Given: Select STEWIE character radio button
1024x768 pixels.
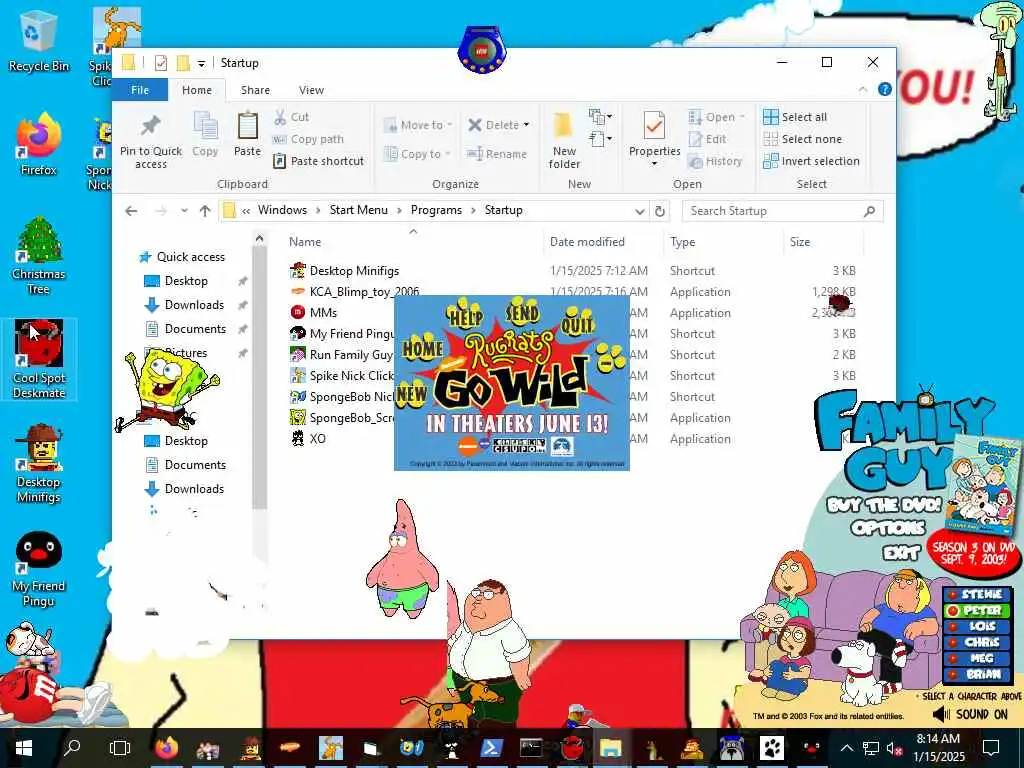Looking at the screenshot, I should point(978,594).
